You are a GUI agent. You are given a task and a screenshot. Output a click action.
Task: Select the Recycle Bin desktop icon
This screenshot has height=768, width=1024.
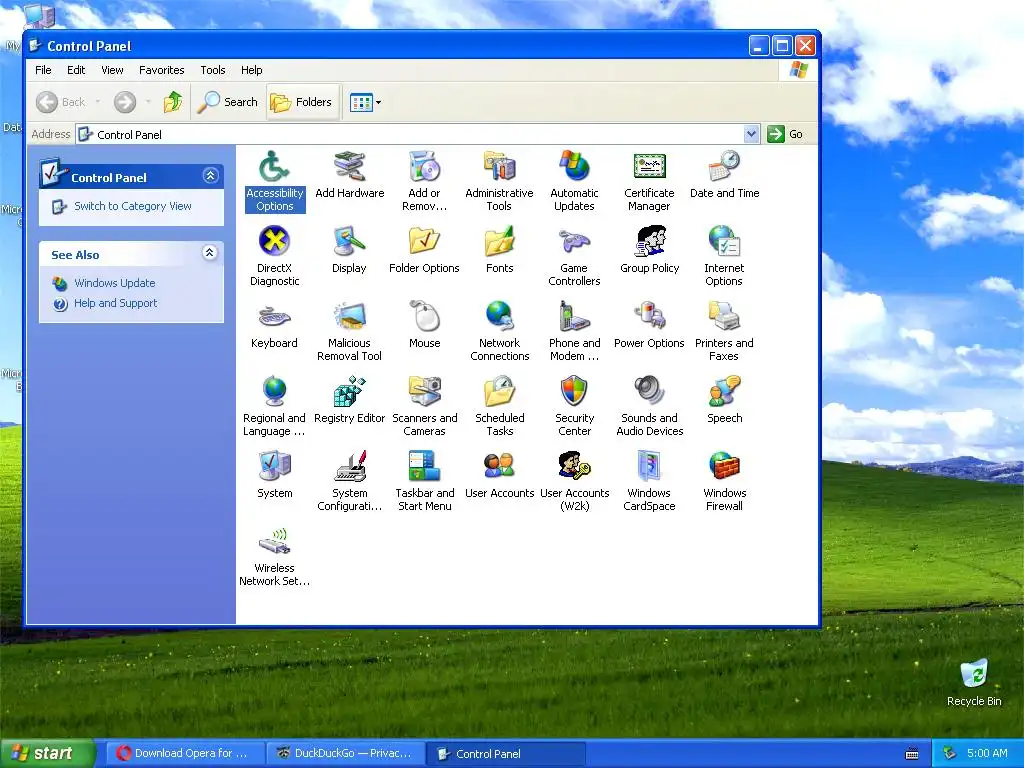point(974,682)
